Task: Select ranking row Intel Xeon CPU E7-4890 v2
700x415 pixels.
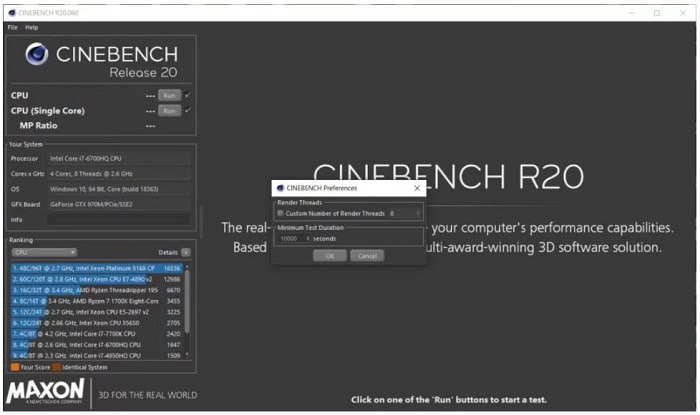Action: (97, 279)
